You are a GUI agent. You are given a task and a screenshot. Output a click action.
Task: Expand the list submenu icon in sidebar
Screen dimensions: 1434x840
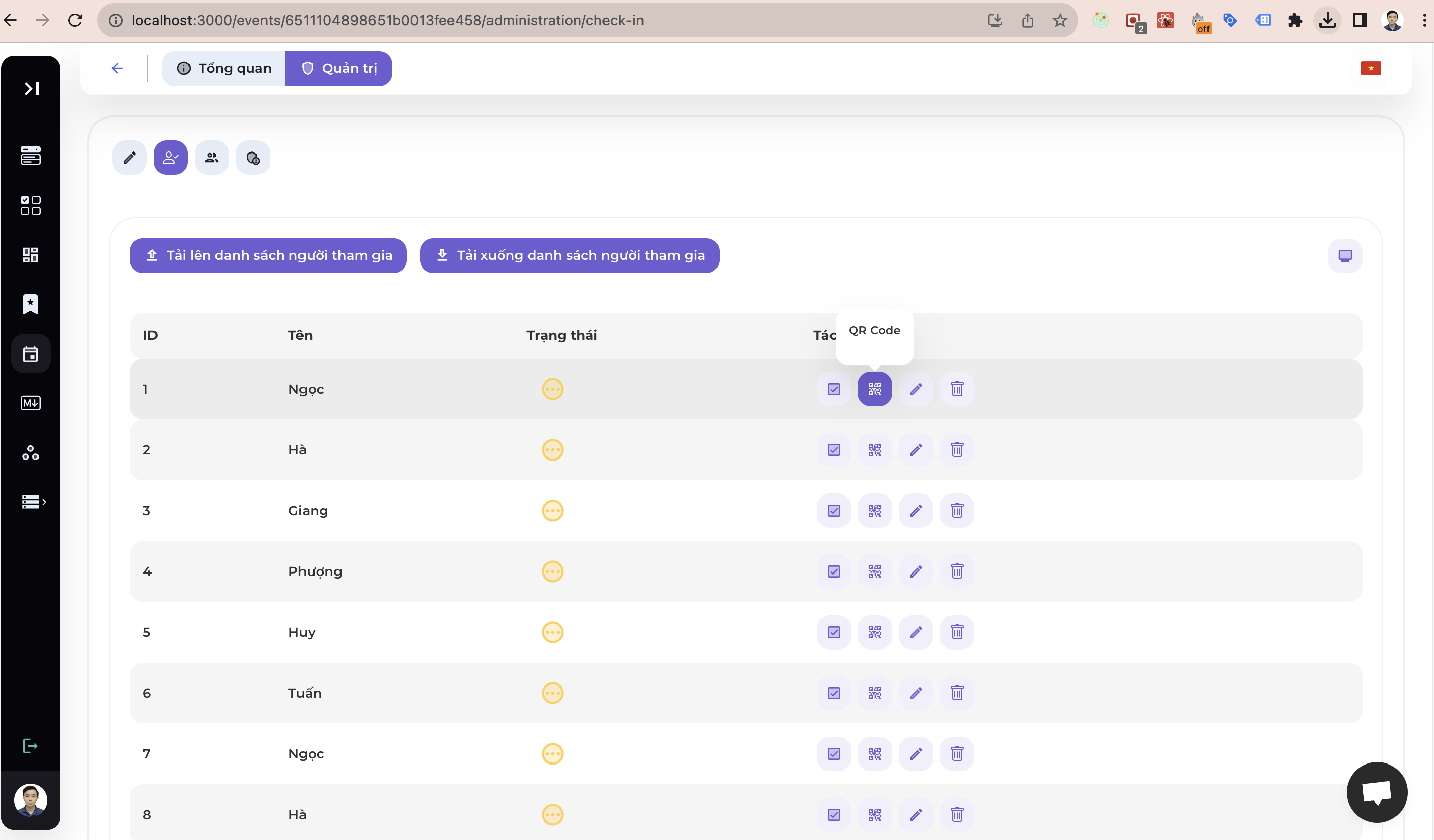click(33, 502)
